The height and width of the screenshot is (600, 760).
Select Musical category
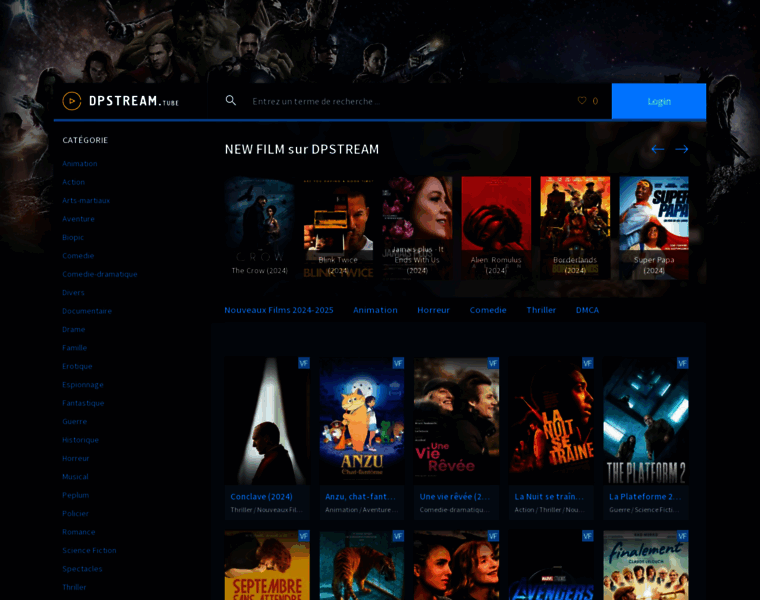pyautogui.click(x=75, y=477)
